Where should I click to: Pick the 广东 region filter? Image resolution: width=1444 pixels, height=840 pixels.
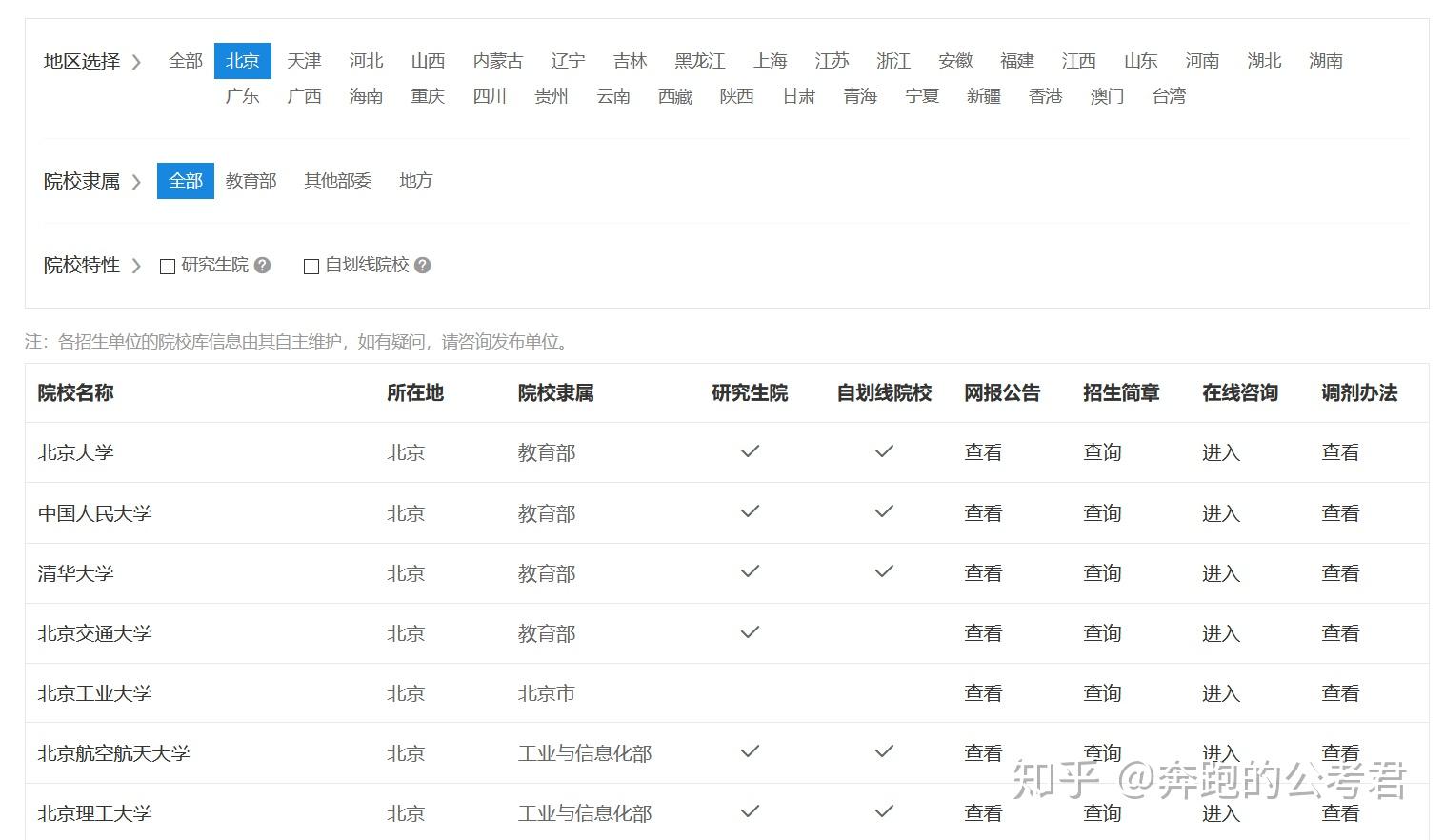tap(243, 96)
